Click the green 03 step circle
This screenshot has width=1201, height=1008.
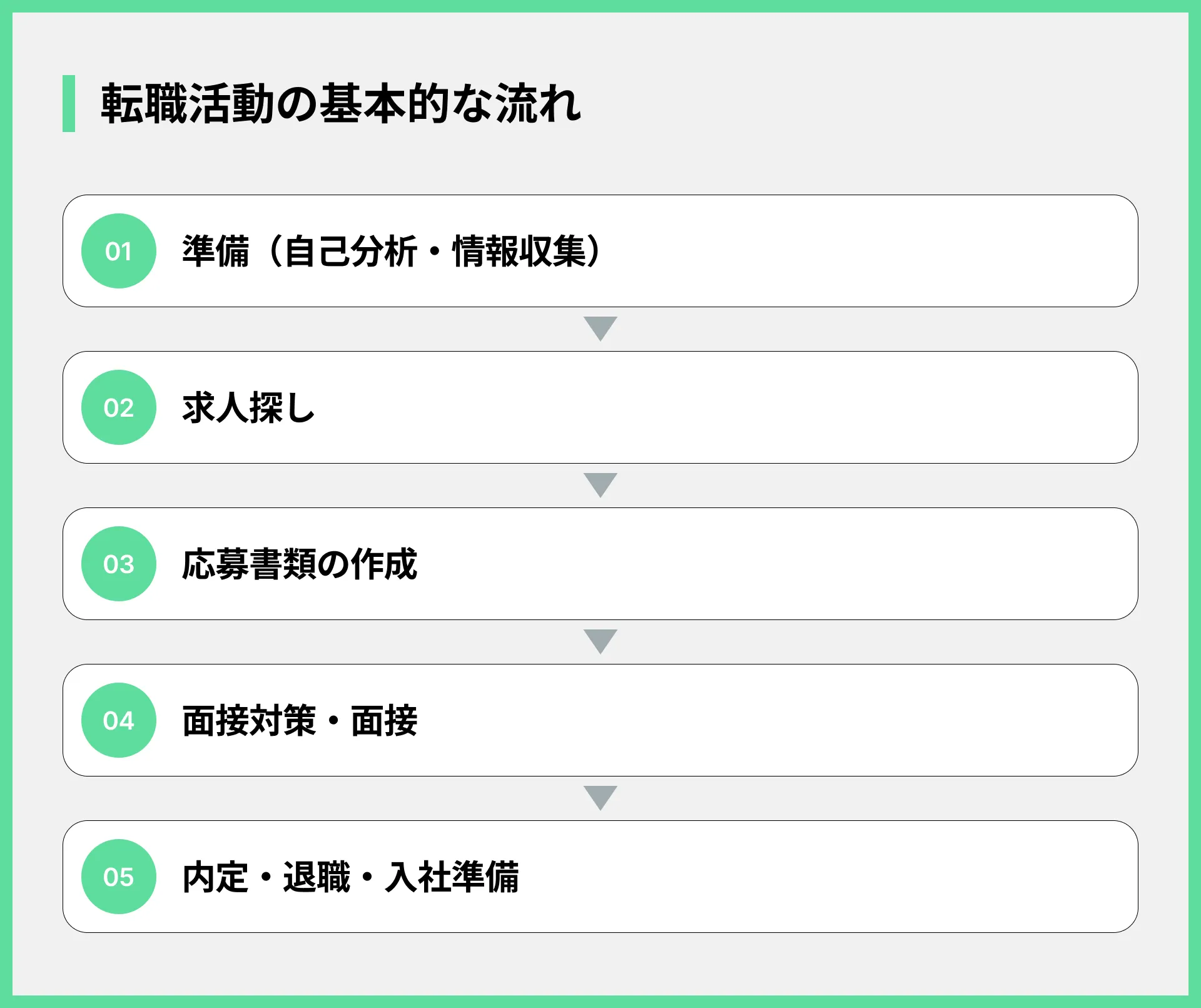click(x=119, y=564)
